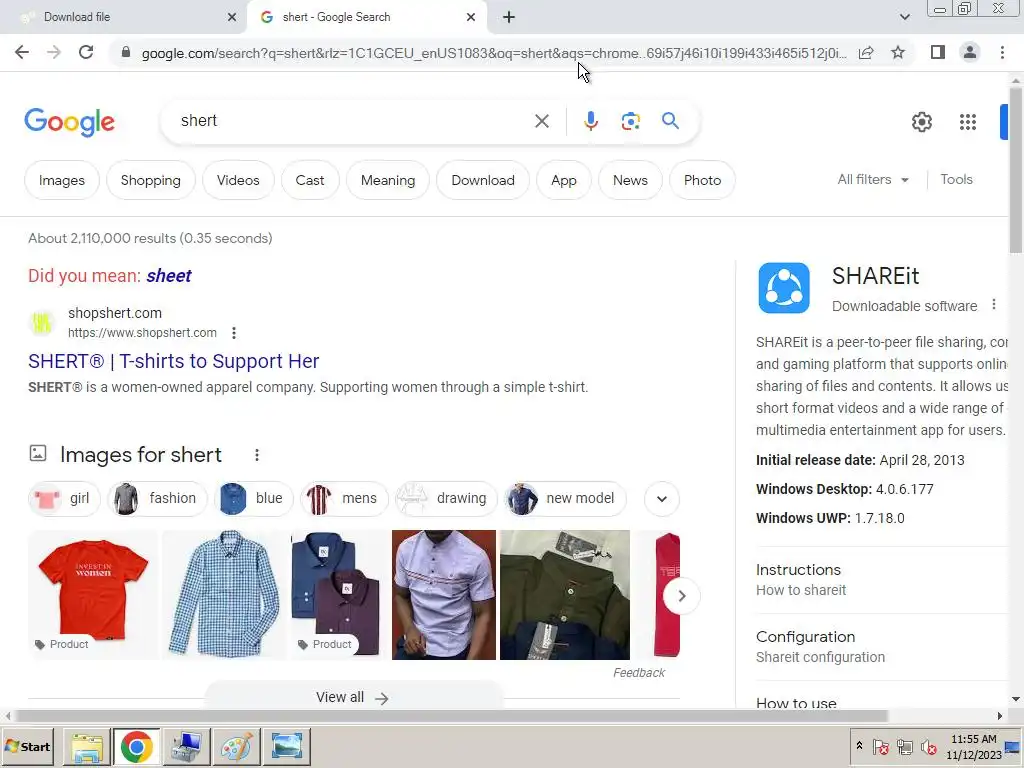Select the App filter chip
The image size is (1024, 768).
(x=564, y=180)
